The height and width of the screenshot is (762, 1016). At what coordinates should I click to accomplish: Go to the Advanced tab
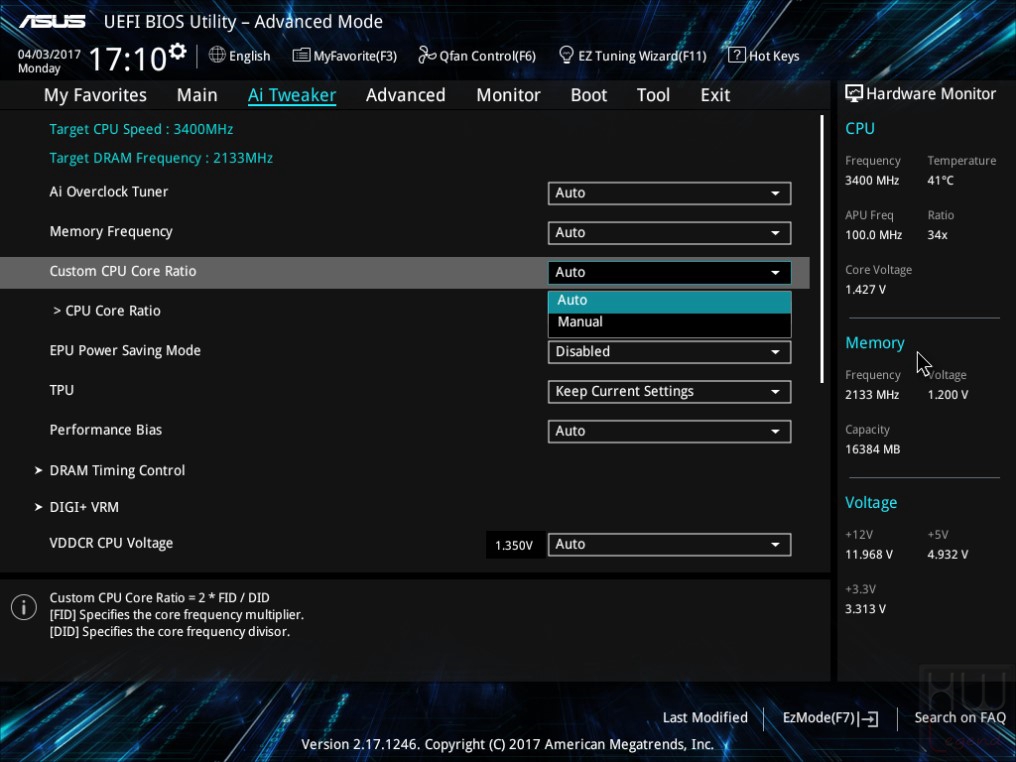coord(406,95)
